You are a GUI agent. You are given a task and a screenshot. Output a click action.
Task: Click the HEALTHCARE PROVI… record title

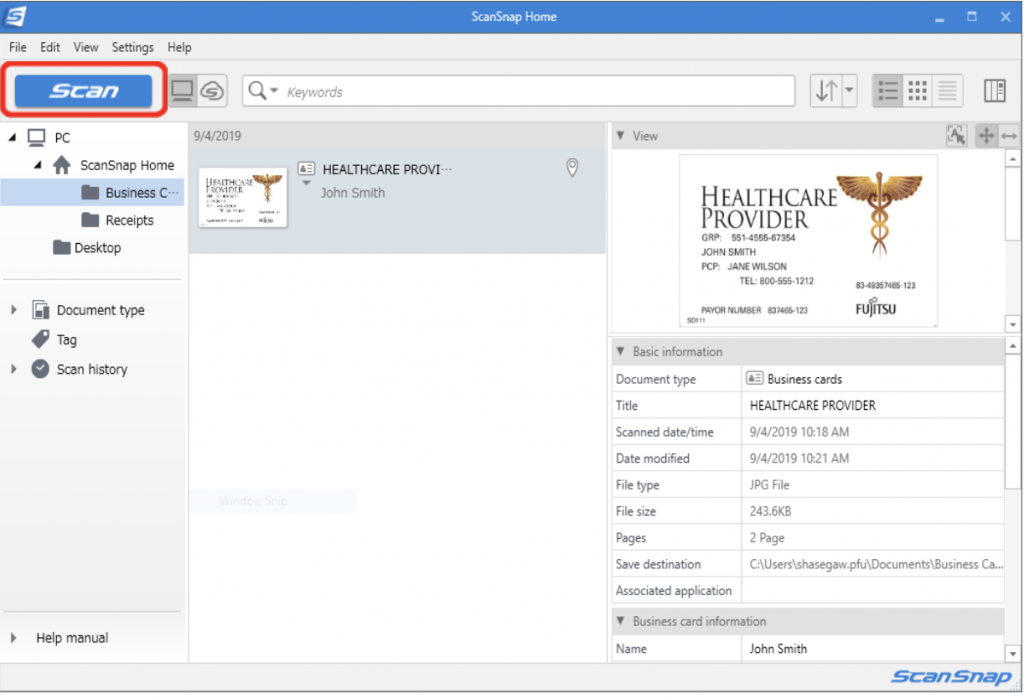pyautogui.click(x=387, y=170)
